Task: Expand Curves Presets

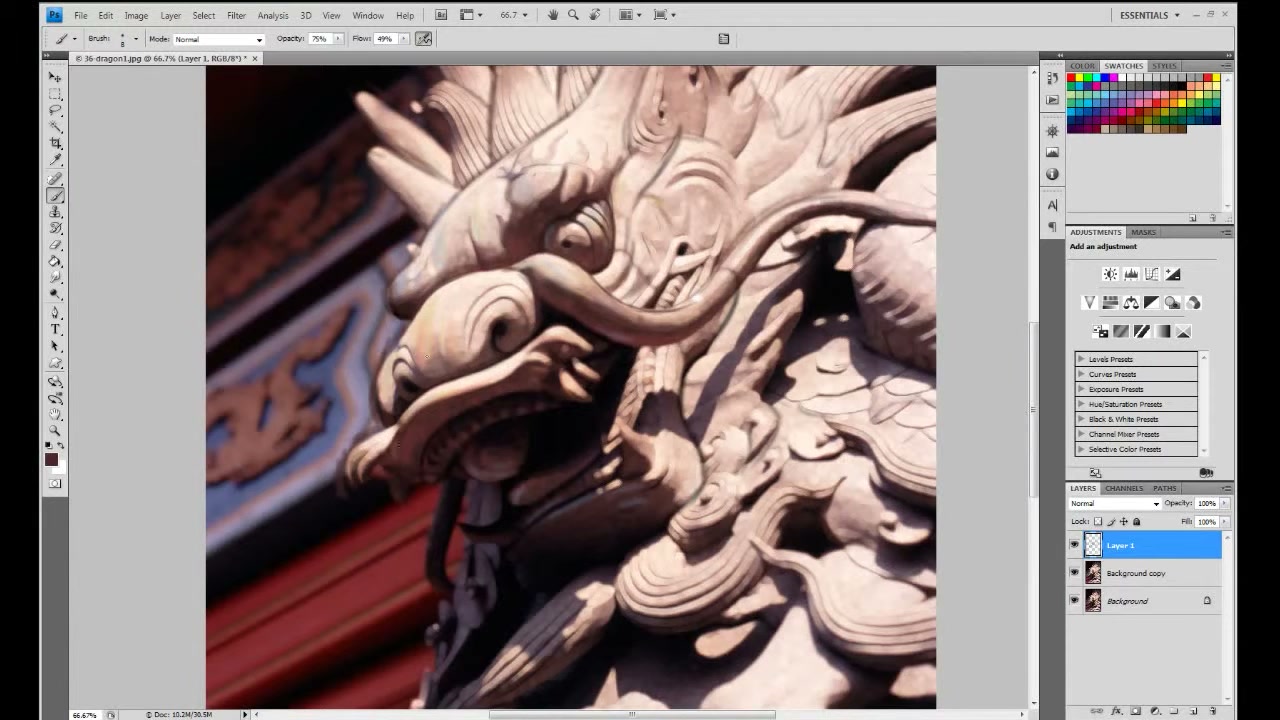Action: pyautogui.click(x=1081, y=374)
